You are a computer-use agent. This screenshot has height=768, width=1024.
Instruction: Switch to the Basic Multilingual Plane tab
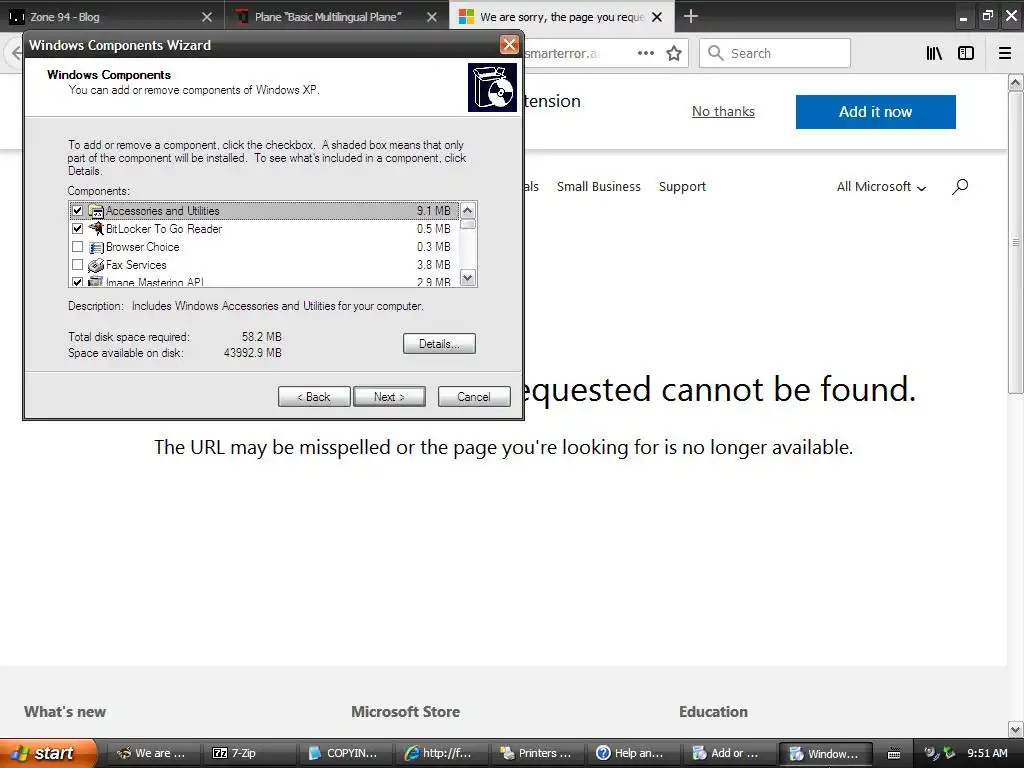pyautogui.click(x=336, y=17)
